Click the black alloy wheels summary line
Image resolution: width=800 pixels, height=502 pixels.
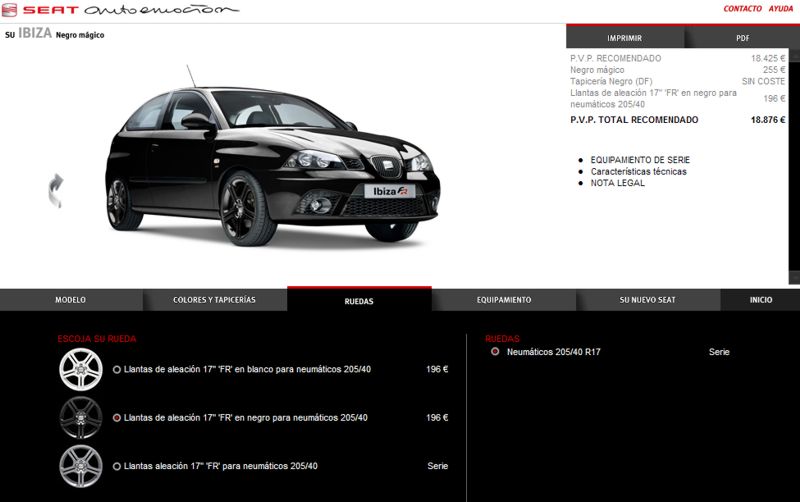678,98
